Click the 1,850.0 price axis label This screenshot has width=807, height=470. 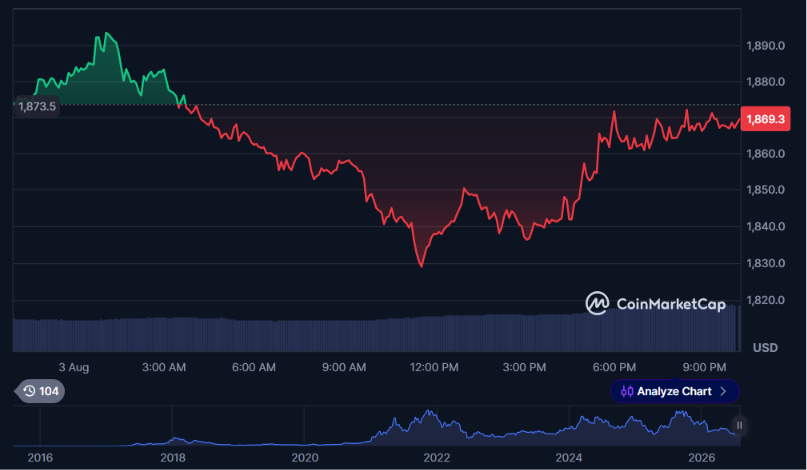click(765, 190)
